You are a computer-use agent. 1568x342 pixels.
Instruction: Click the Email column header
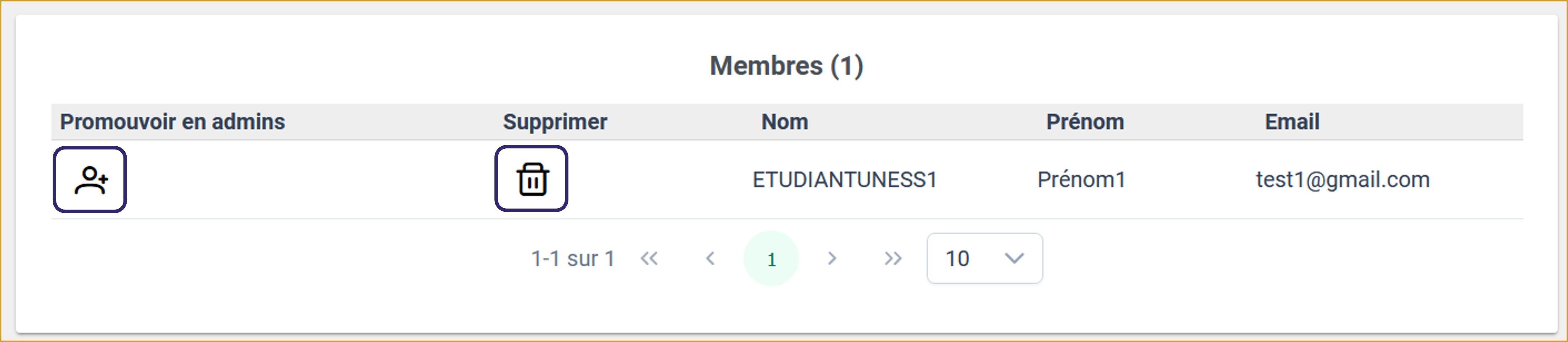1292,122
